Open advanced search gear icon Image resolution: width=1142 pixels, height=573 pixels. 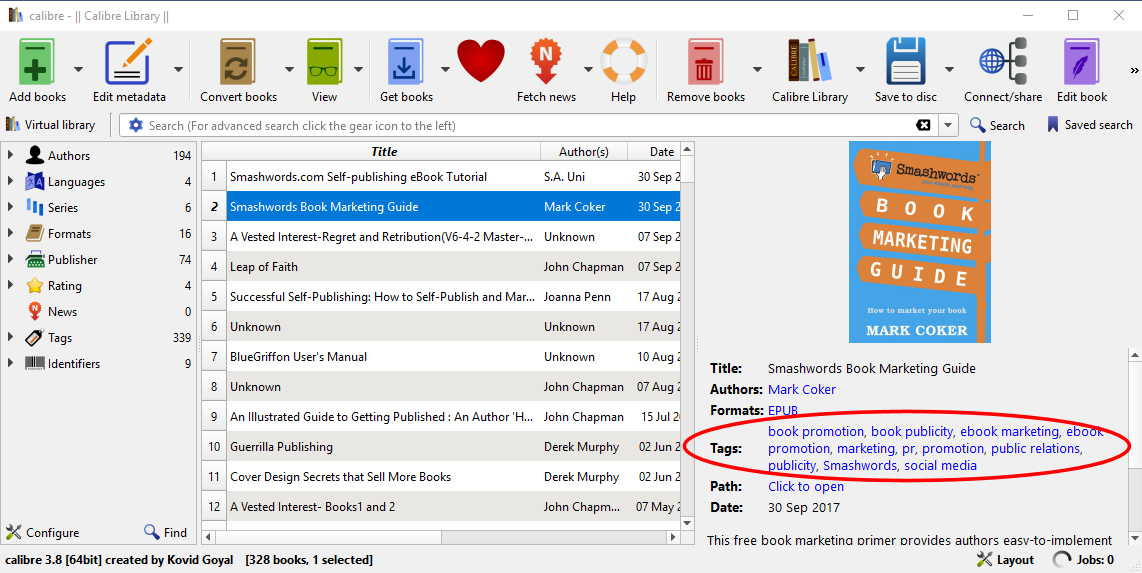pyautogui.click(x=136, y=125)
